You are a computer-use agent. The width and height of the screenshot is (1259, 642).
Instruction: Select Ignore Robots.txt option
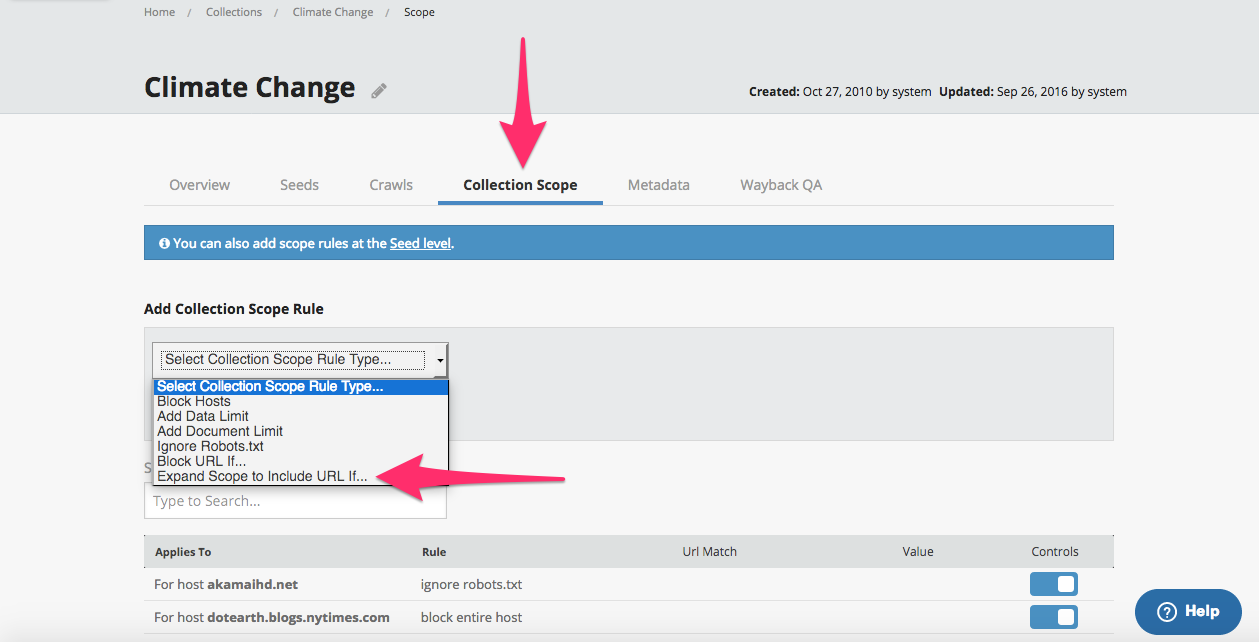pos(210,446)
